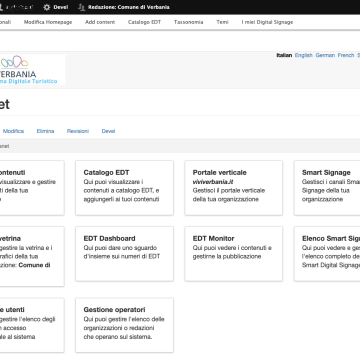Open the Smart Signage card
Viewport: 360px width, 360px height.
coord(327,188)
